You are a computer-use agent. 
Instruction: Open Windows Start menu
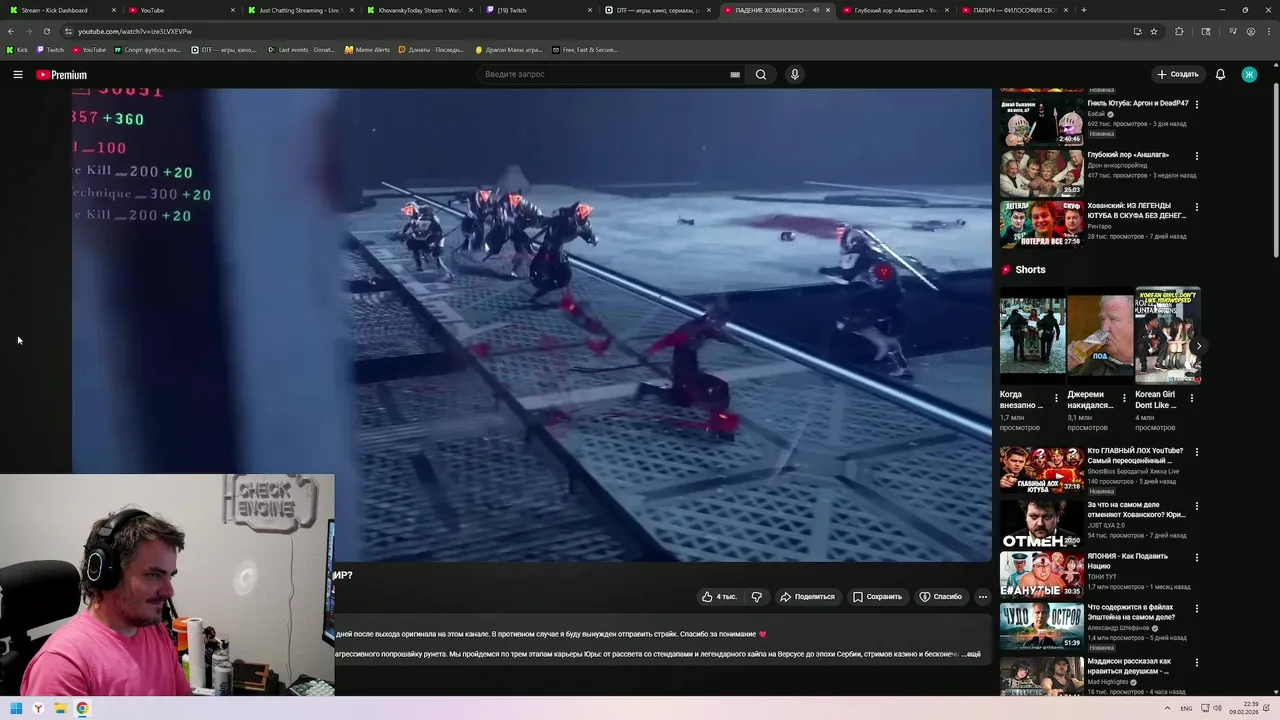pos(16,708)
